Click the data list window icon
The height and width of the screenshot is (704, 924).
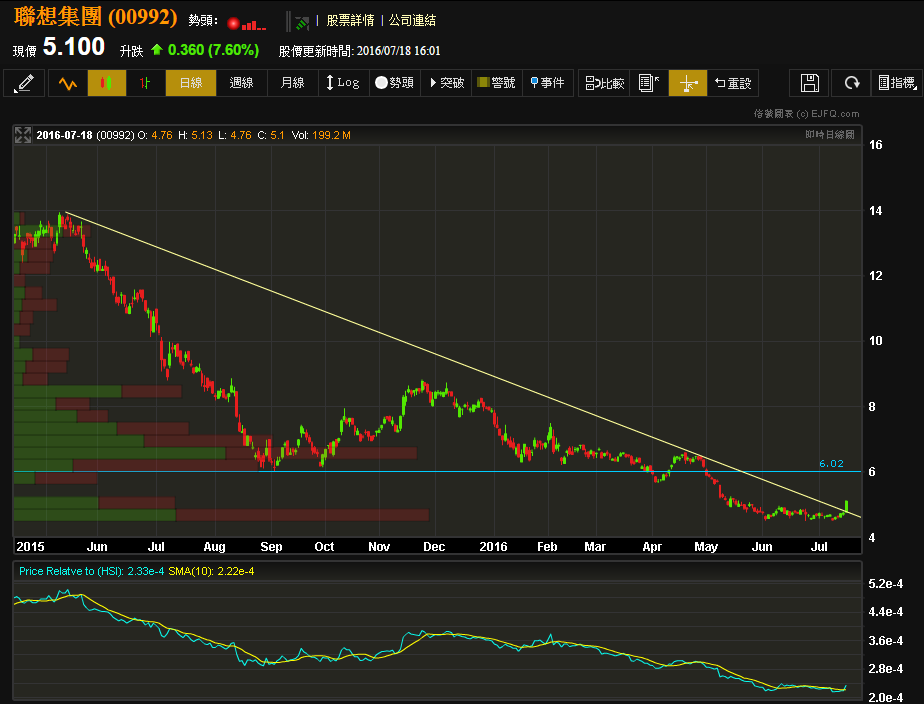[x=649, y=83]
